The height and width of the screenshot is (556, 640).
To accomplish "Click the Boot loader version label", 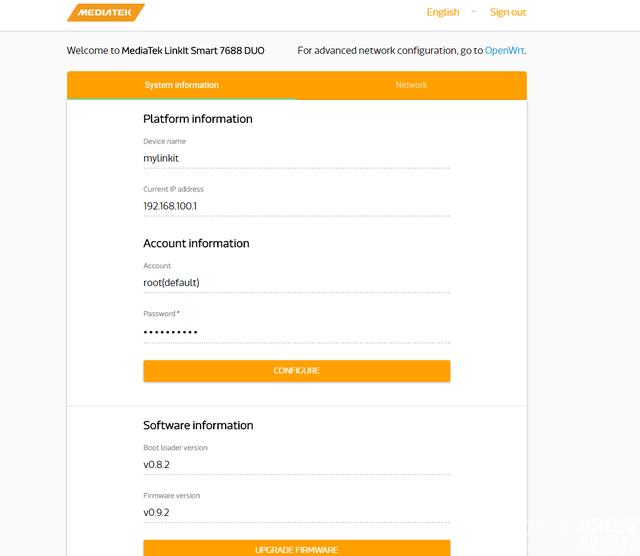I will [176, 447].
